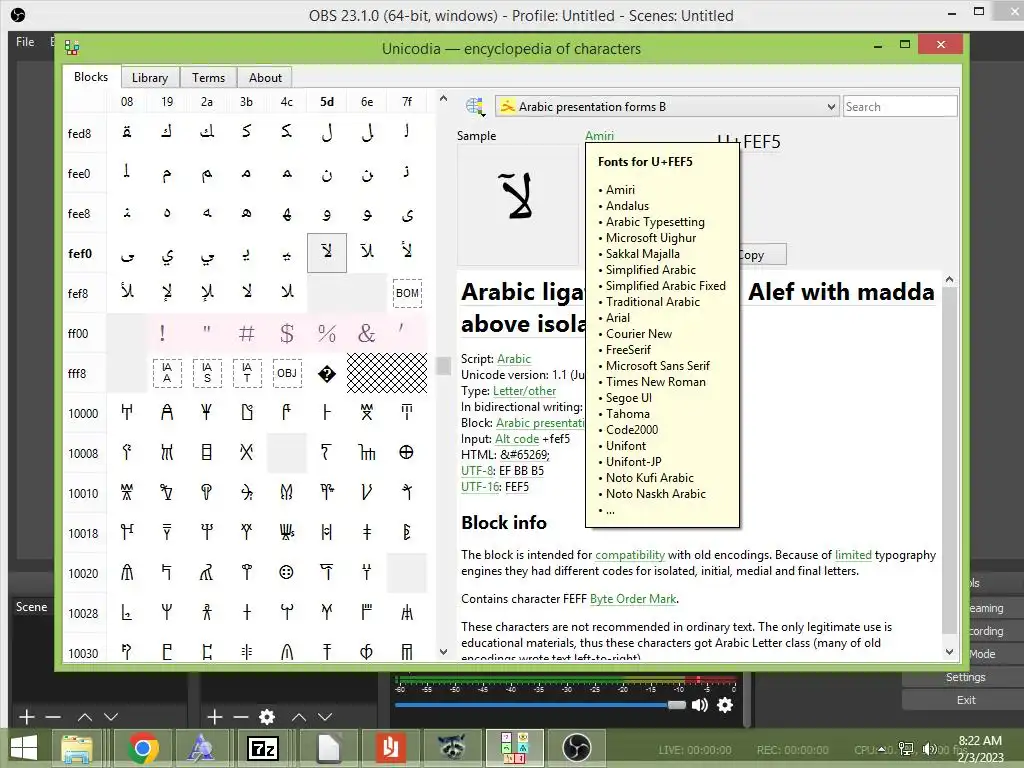
Task: Expand the Arabic presentation forms B block dropdown
Action: click(x=666, y=106)
